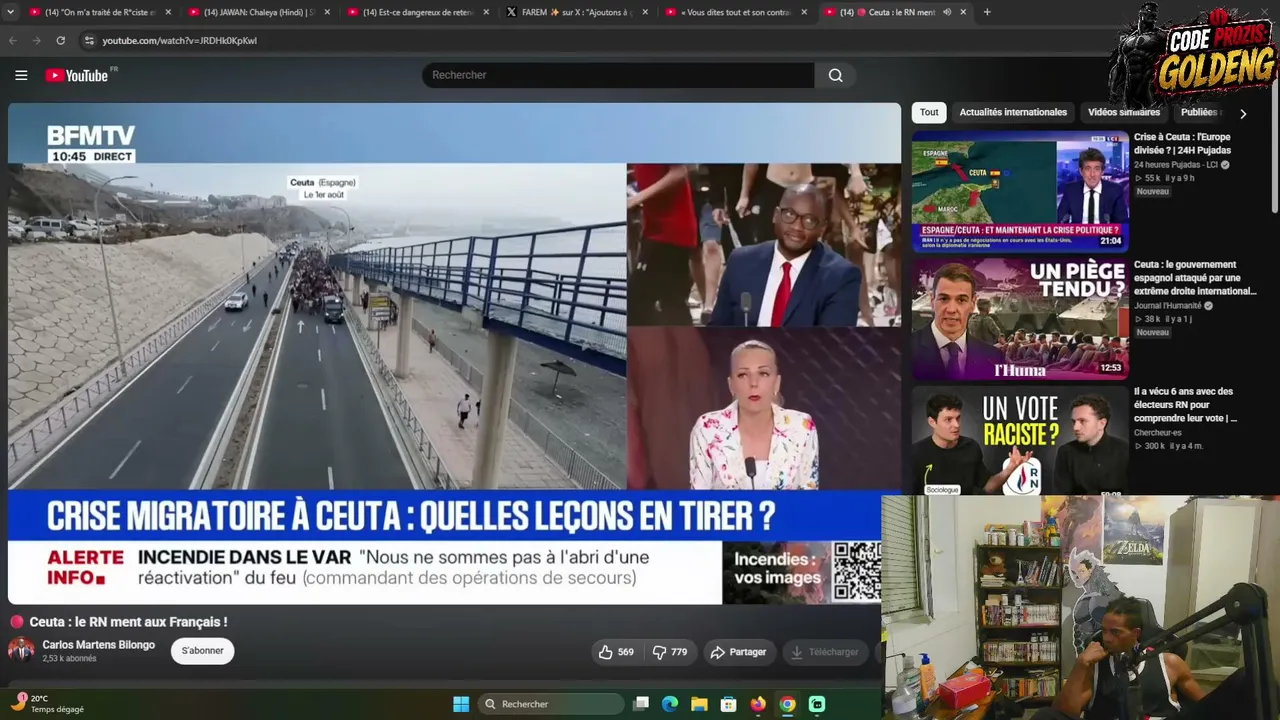Reload the current page
The height and width of the screenshot is (720, 1280).
[61, 40]
